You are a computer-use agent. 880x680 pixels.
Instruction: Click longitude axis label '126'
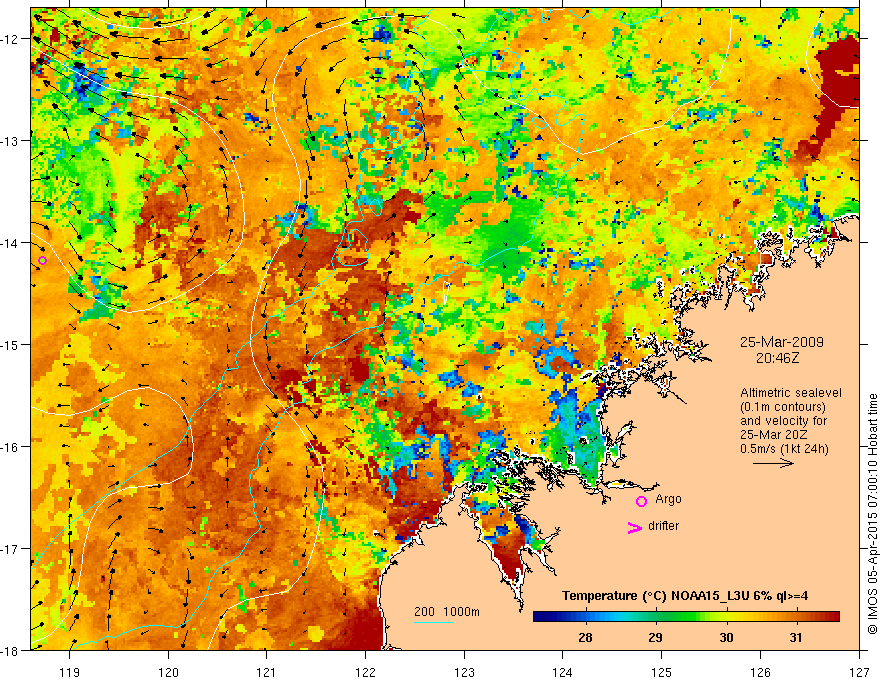click(760, 672)
